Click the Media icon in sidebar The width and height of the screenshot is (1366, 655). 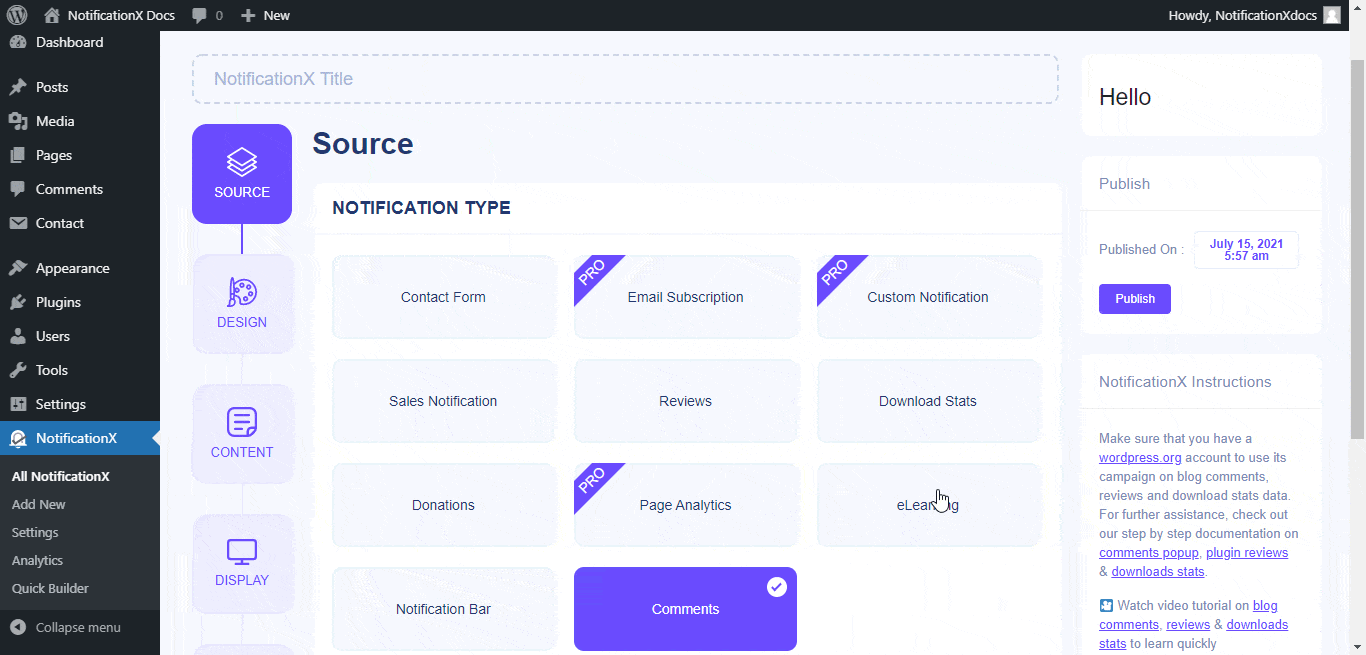pos(18,121)
